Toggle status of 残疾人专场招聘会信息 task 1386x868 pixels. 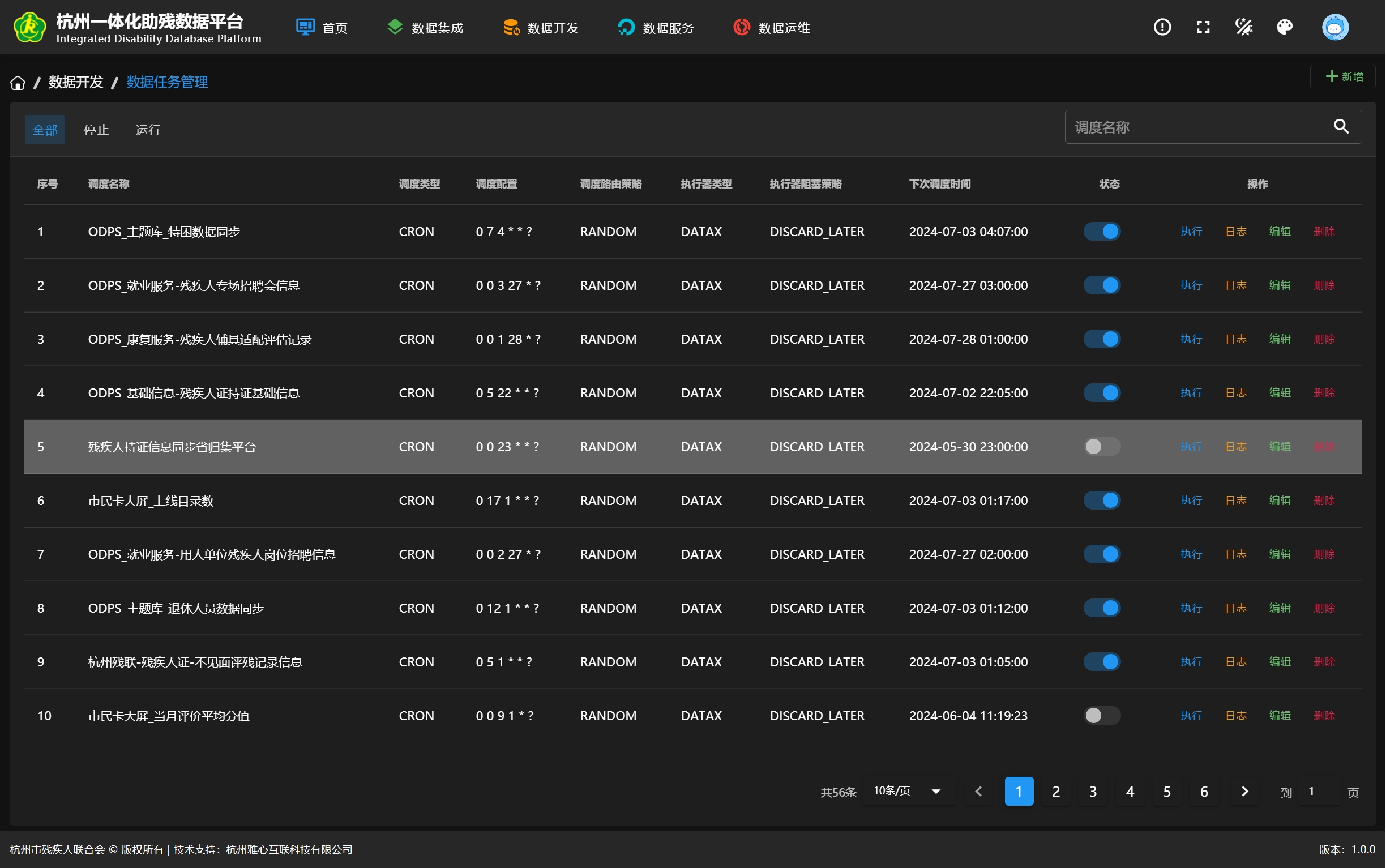point(1102,285)
